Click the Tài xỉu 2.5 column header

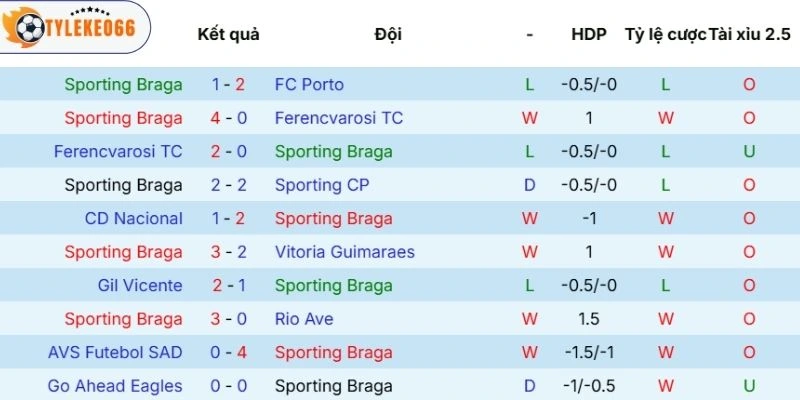[x=749, y=34]
